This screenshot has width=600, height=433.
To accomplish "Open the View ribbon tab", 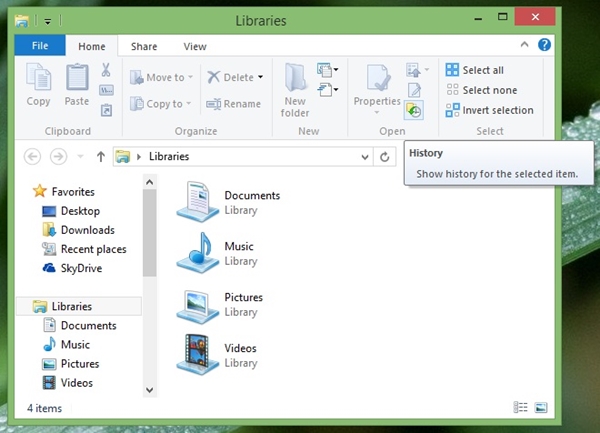I will pyautogui.click(x=194, y=46).
